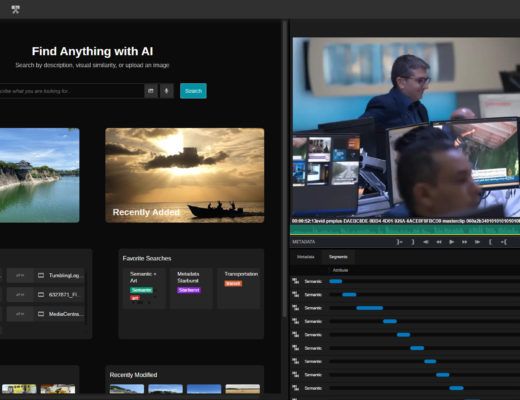Select the longest blue segment bar
Image resolution: width=520 pixels, height=400 pixels.
pos(369,308)
